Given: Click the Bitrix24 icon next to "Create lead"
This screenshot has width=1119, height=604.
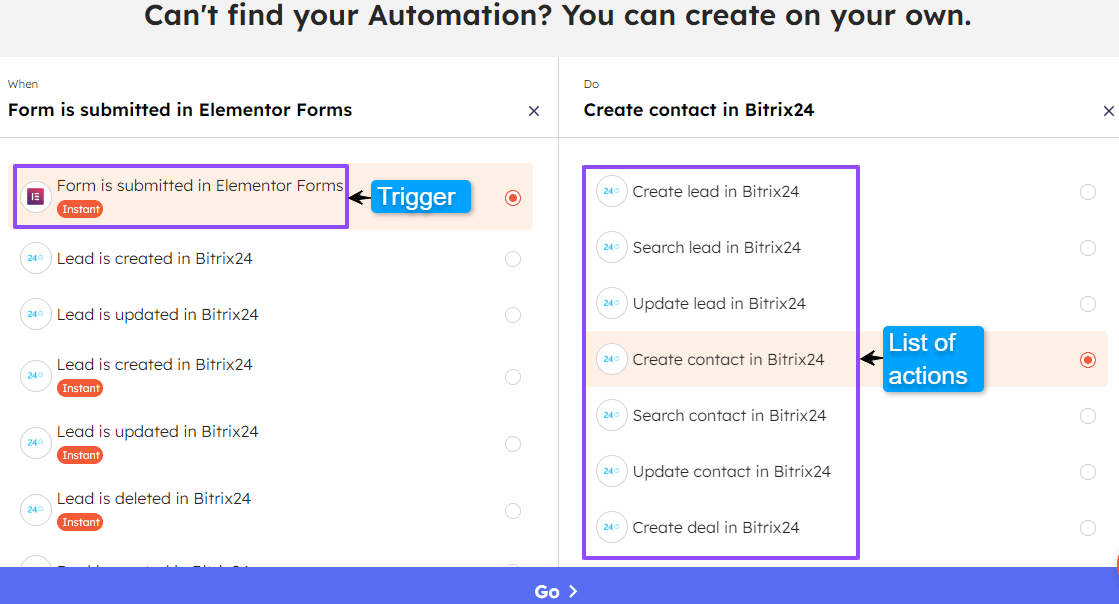Looking at the screenshot, I should tap(611, 191).
